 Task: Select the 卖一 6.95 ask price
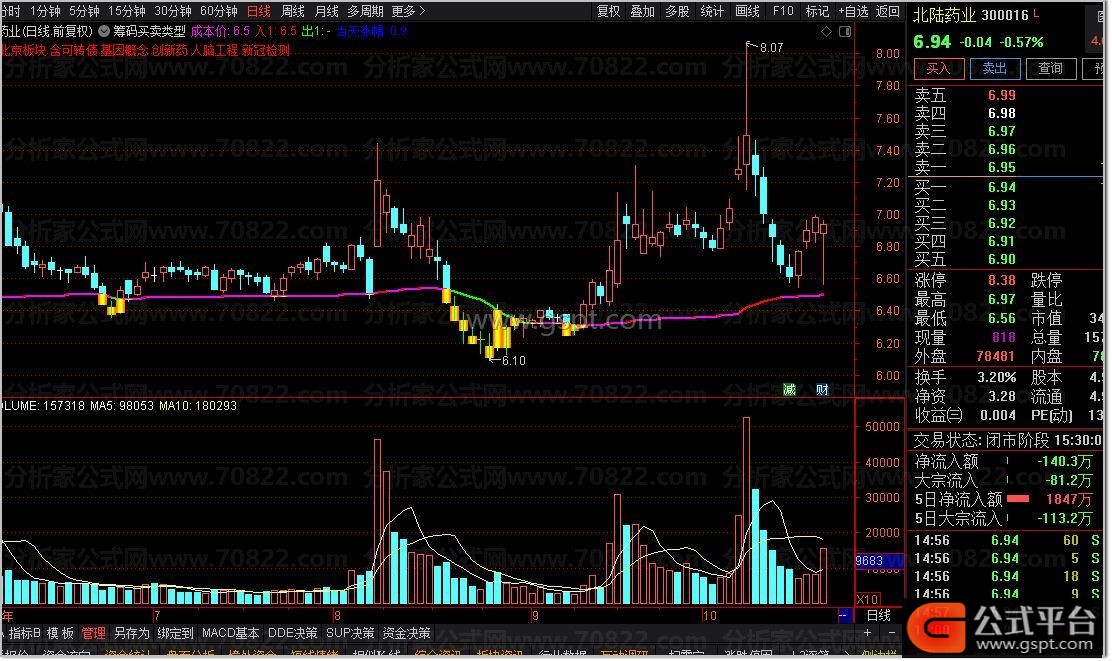pos(1001,167)
